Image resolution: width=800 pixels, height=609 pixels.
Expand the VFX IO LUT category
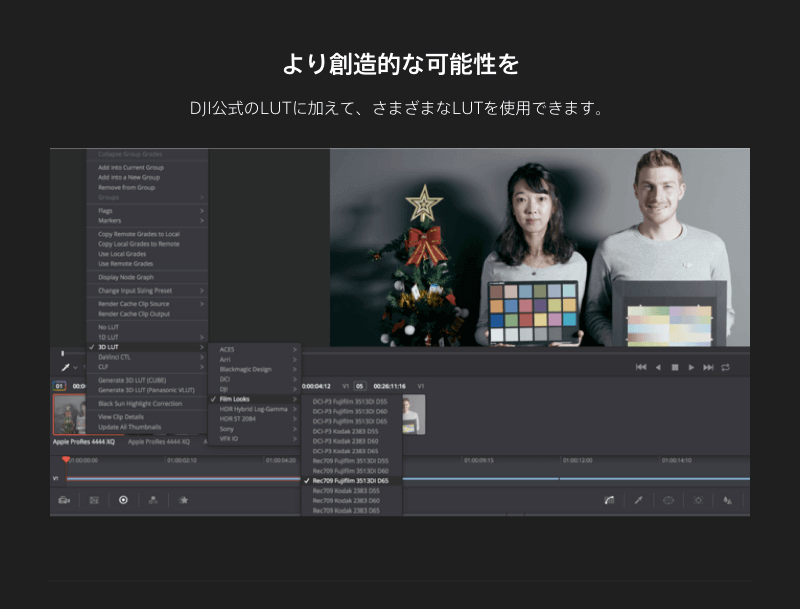coord(255,439)
